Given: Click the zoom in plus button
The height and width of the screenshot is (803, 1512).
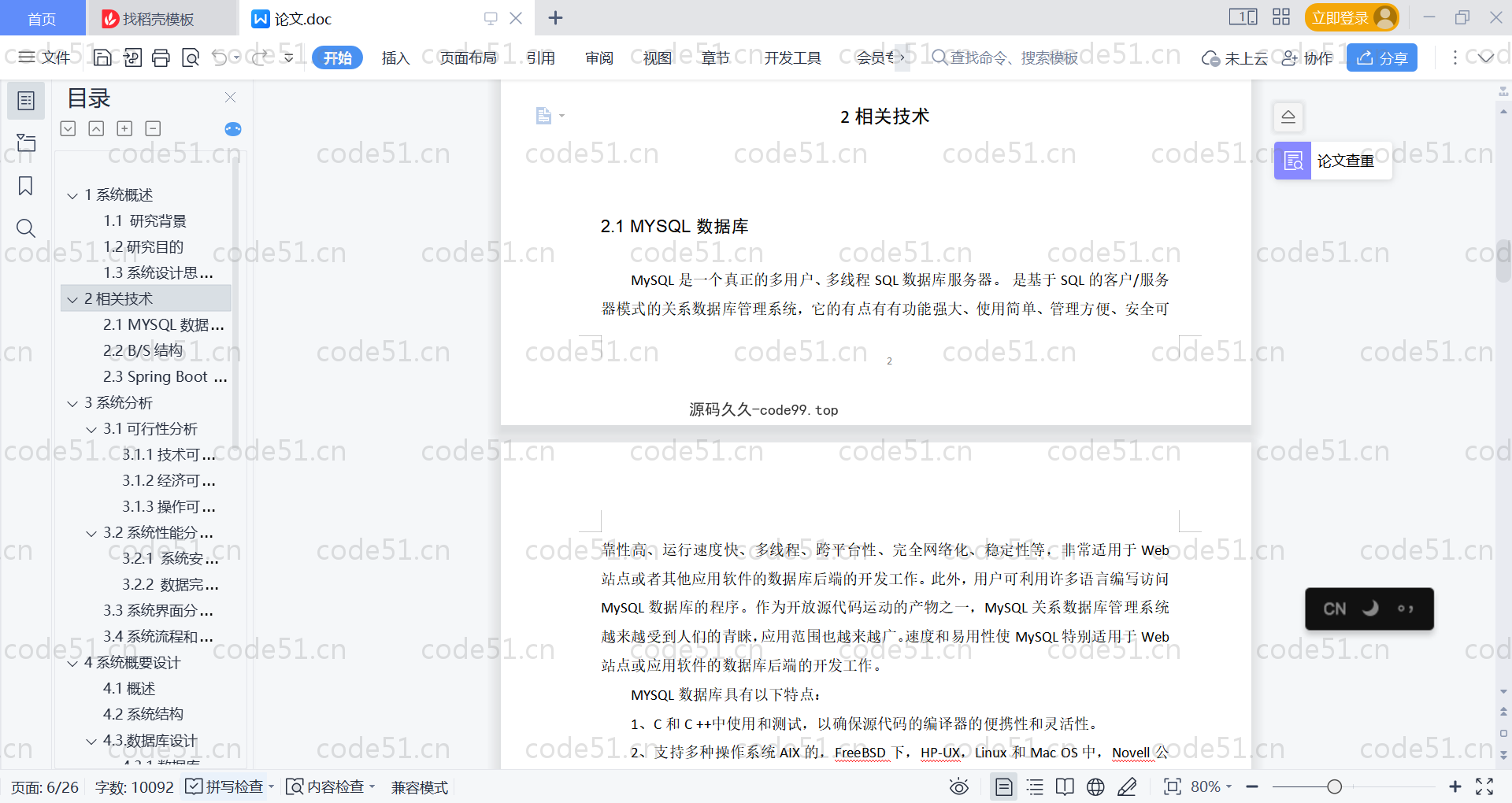Looking at the screenshot, I should pos(1455,786).
